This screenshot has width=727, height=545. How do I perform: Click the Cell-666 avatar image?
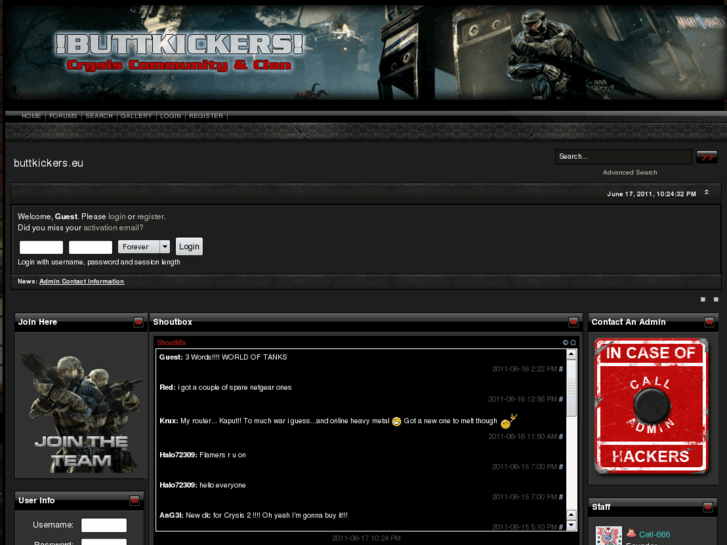click(609, 536)
